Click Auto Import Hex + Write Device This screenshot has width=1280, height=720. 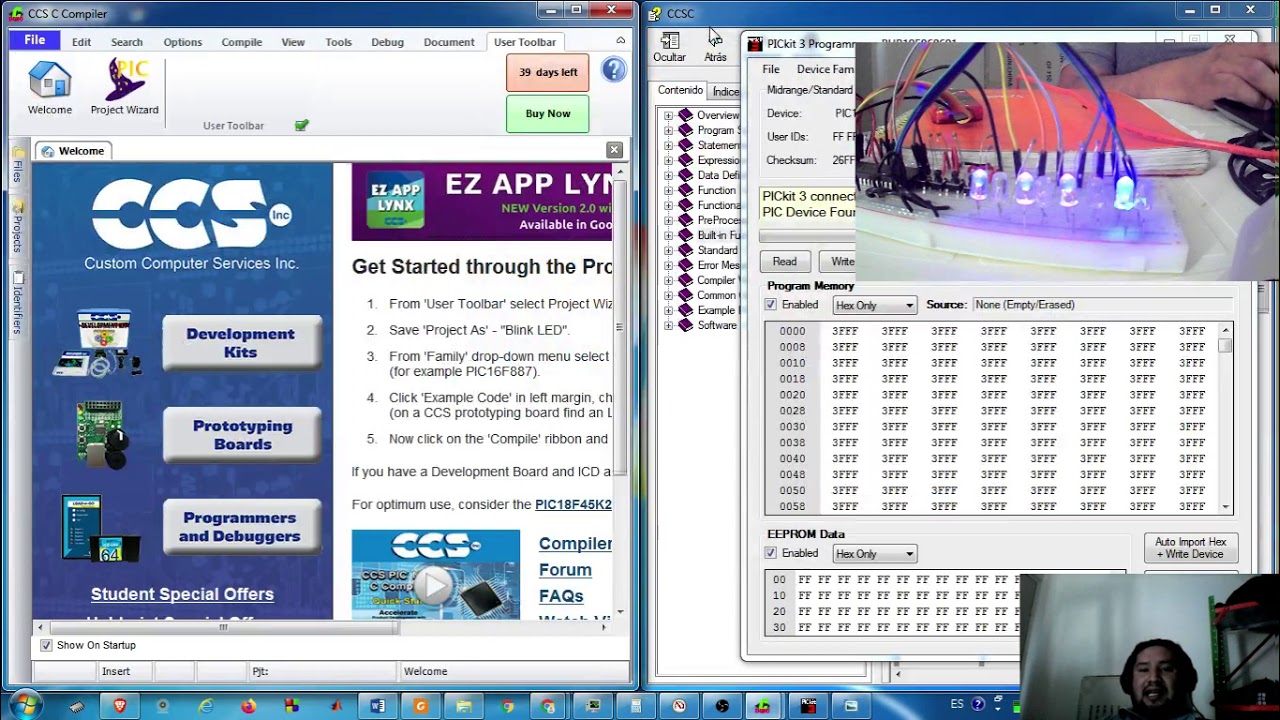1190,548
